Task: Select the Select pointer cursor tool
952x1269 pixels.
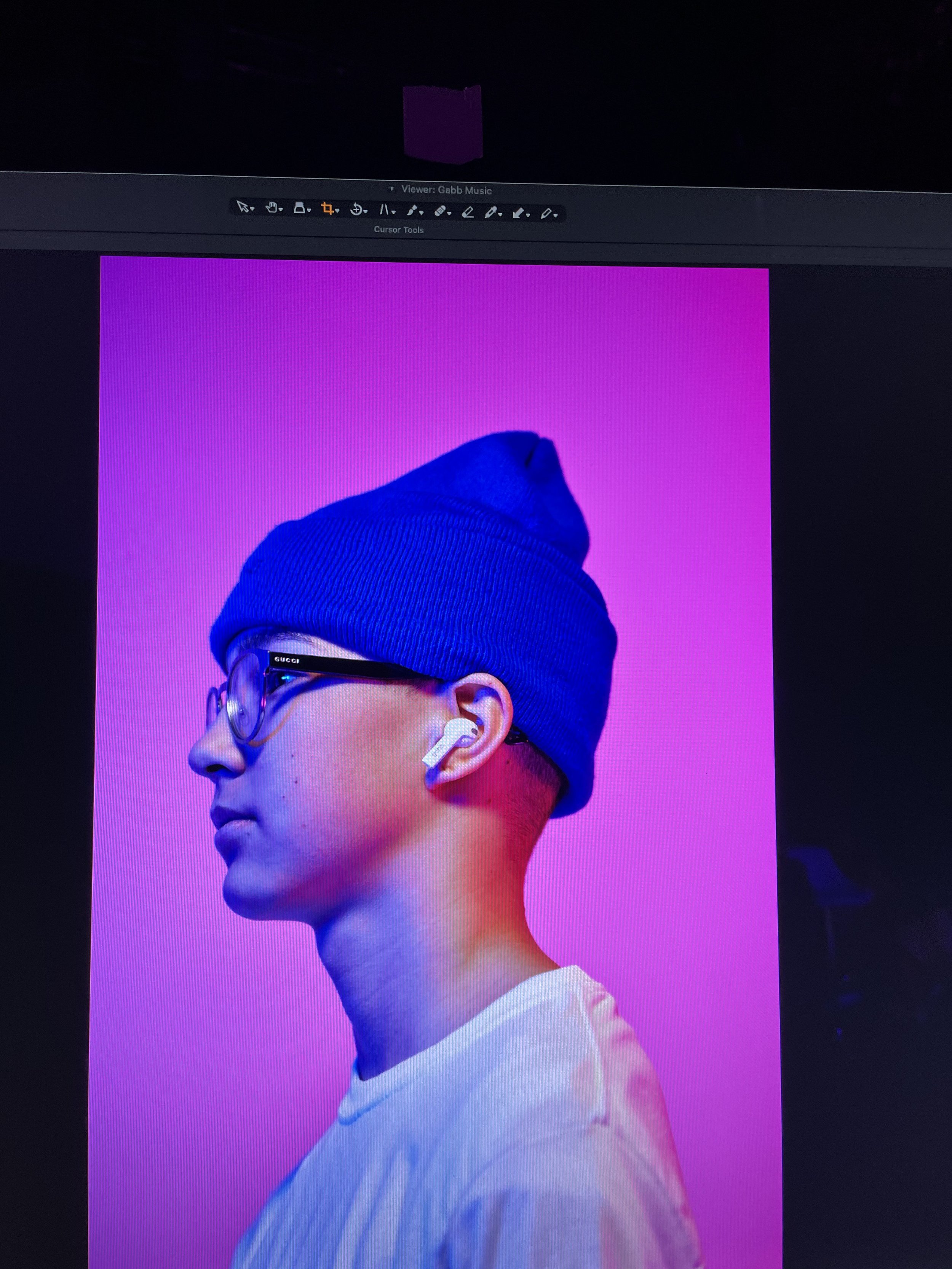Action: (x=243, y=206)
